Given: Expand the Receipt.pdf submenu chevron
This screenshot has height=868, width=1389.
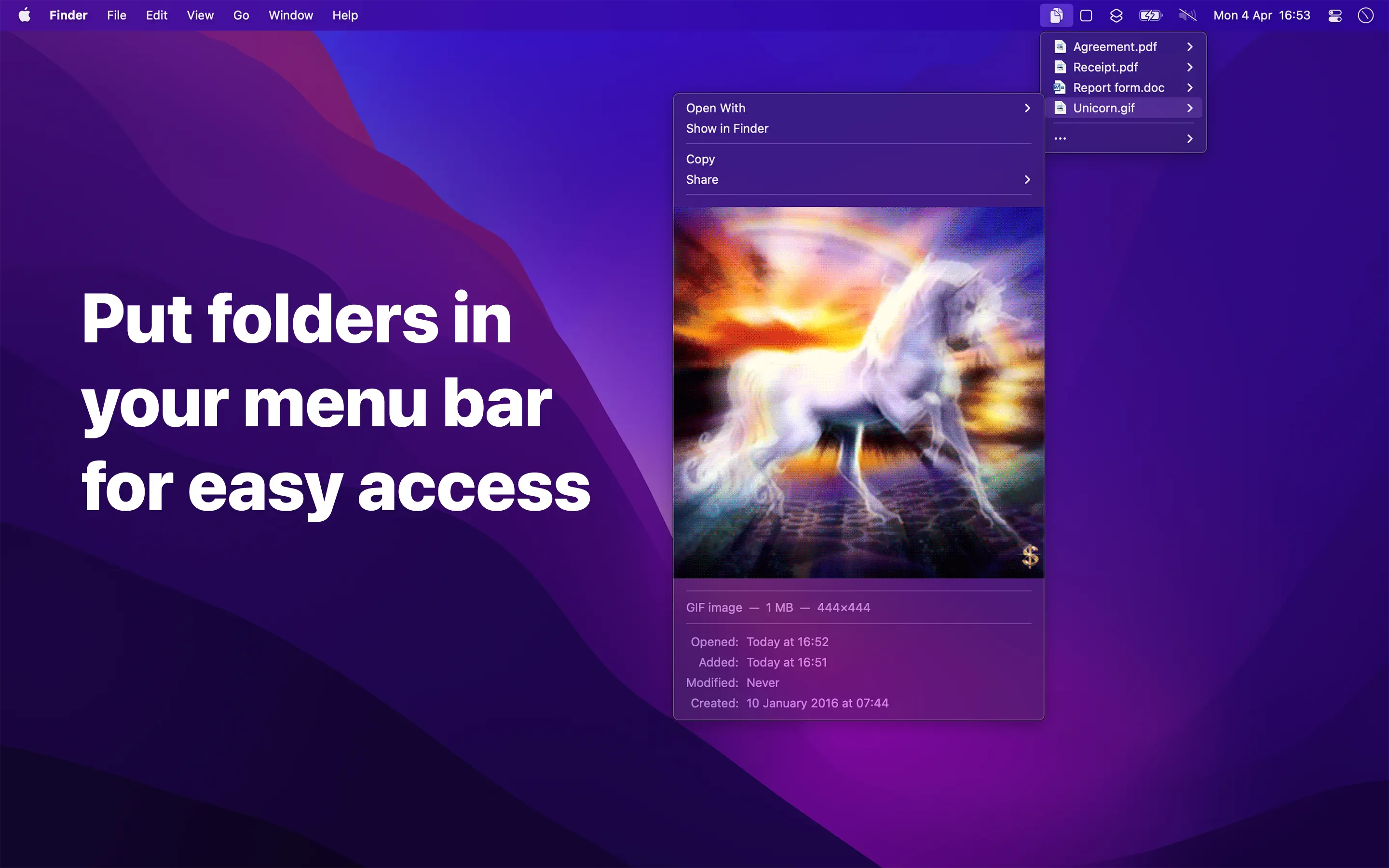Looking at the screenshot, I should pos(1190,67).
